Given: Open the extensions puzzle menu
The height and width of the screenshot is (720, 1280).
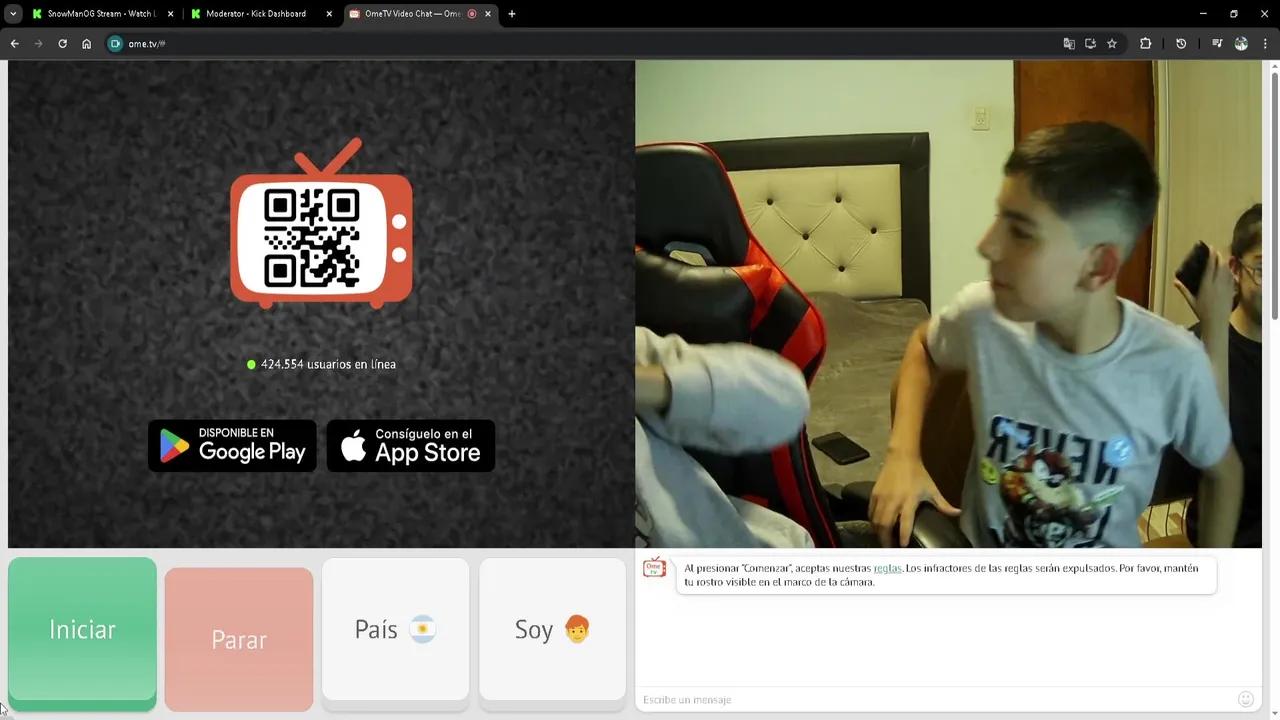Looking at the screenshot, I should (x=1146, y=44).
